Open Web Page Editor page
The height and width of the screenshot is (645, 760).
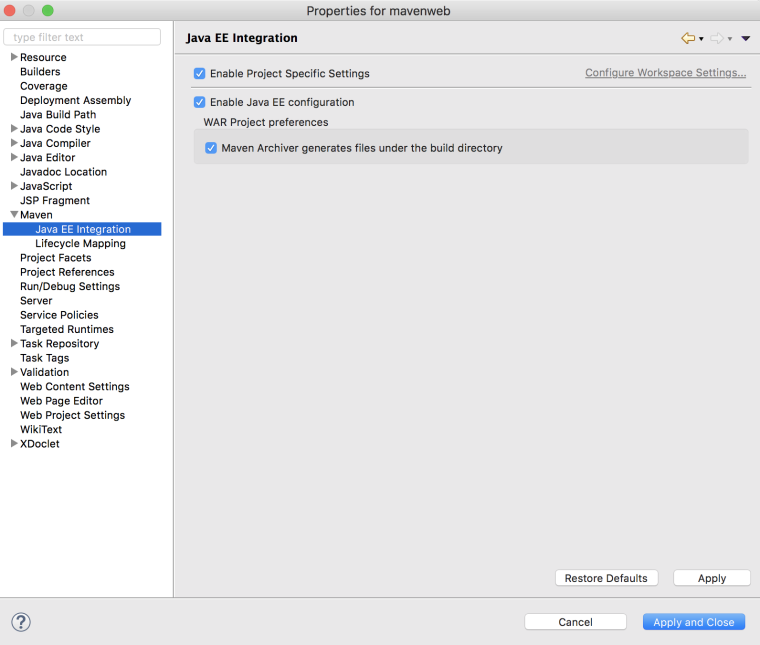62,401
